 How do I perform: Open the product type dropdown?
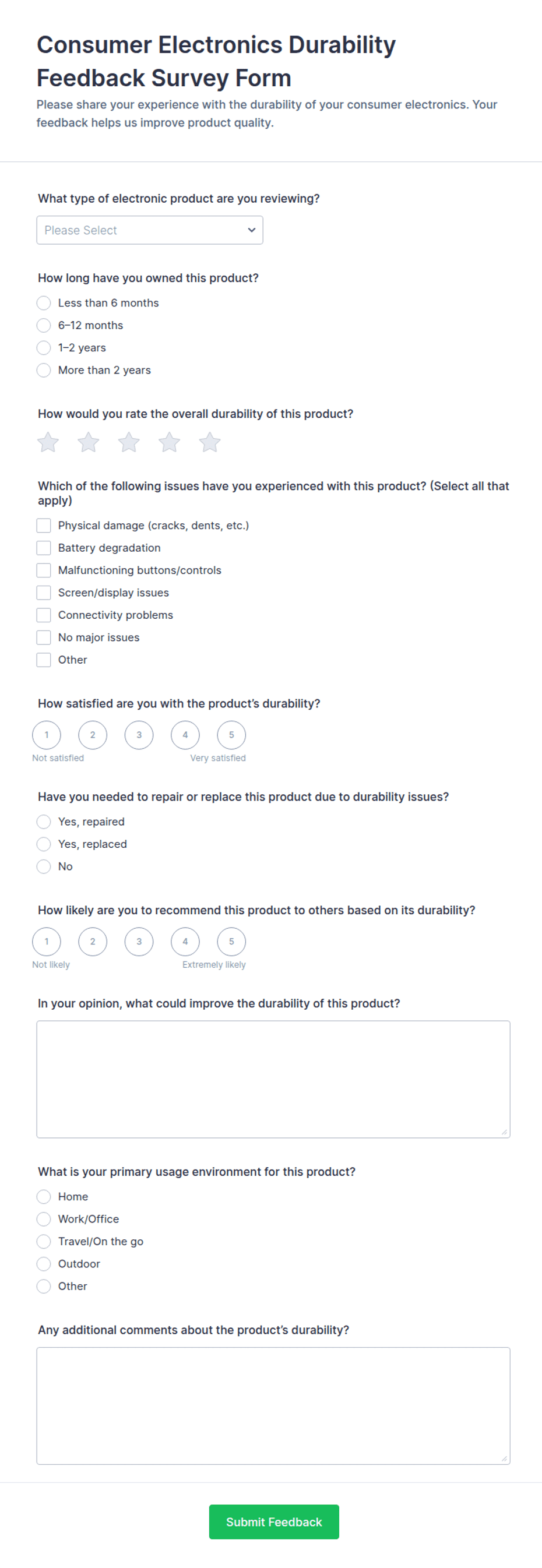[150, 230]
